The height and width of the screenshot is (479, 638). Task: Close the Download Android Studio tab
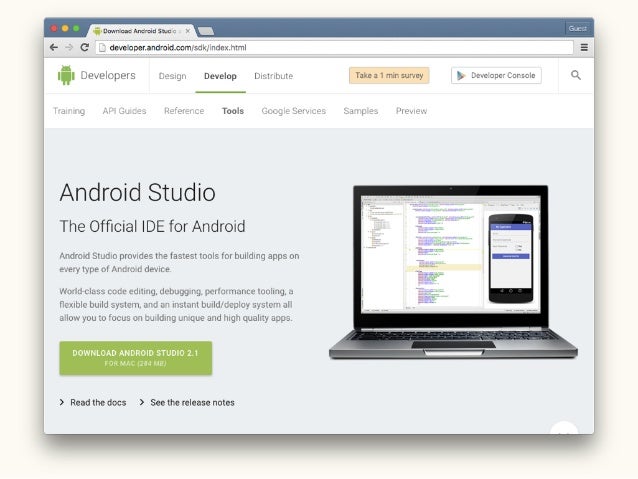coord(188,31)
